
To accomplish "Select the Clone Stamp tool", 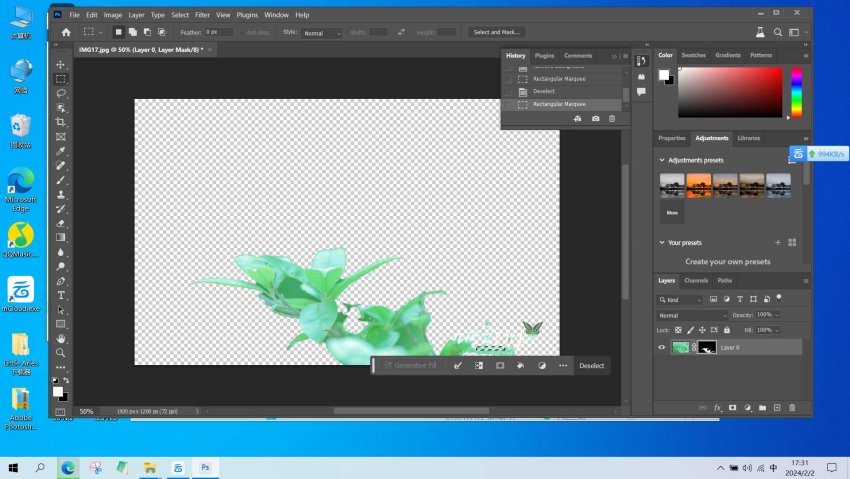I will [61, 195].
